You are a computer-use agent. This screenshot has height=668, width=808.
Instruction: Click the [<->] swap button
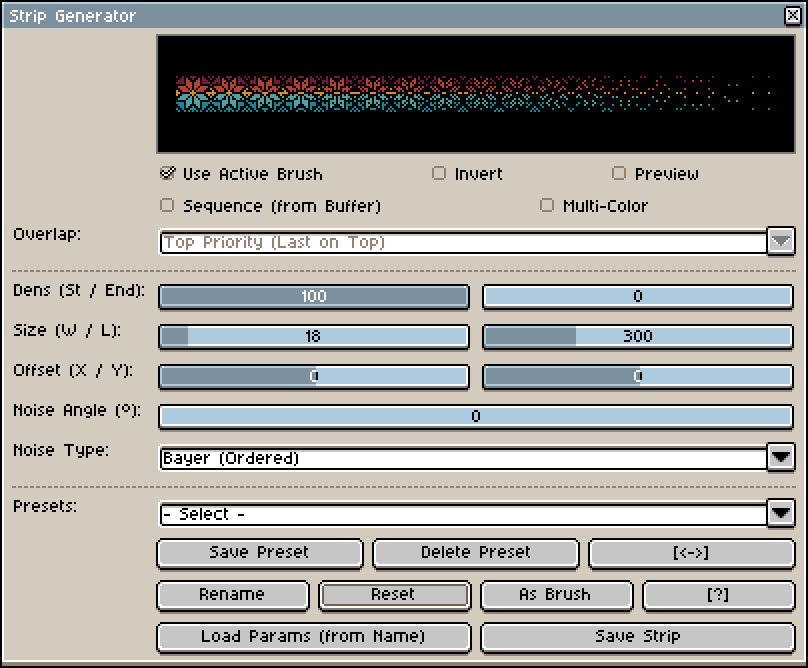click(x=692, y=553)
